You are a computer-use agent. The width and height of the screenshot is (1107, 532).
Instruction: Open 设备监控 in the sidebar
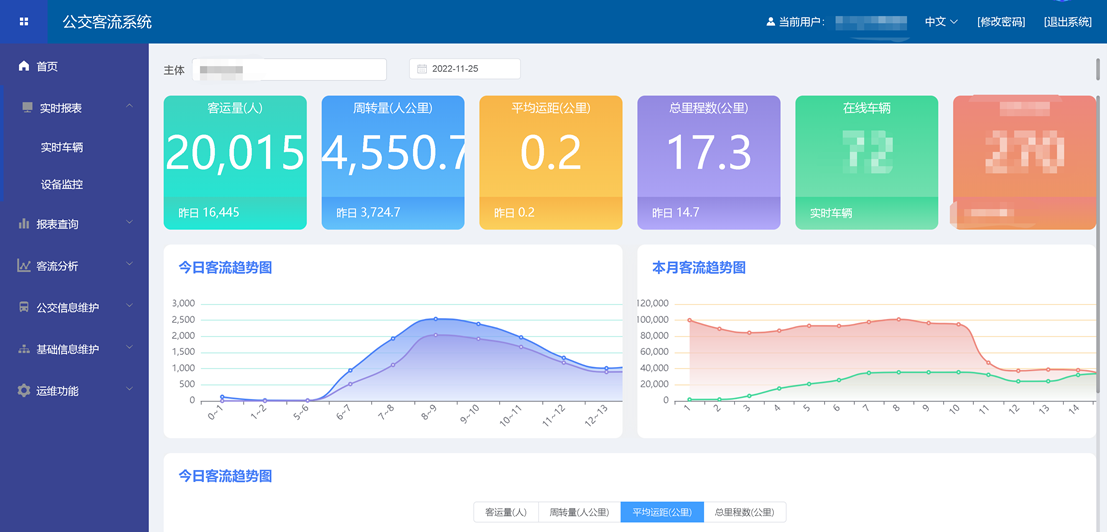[x=62, y=185]
